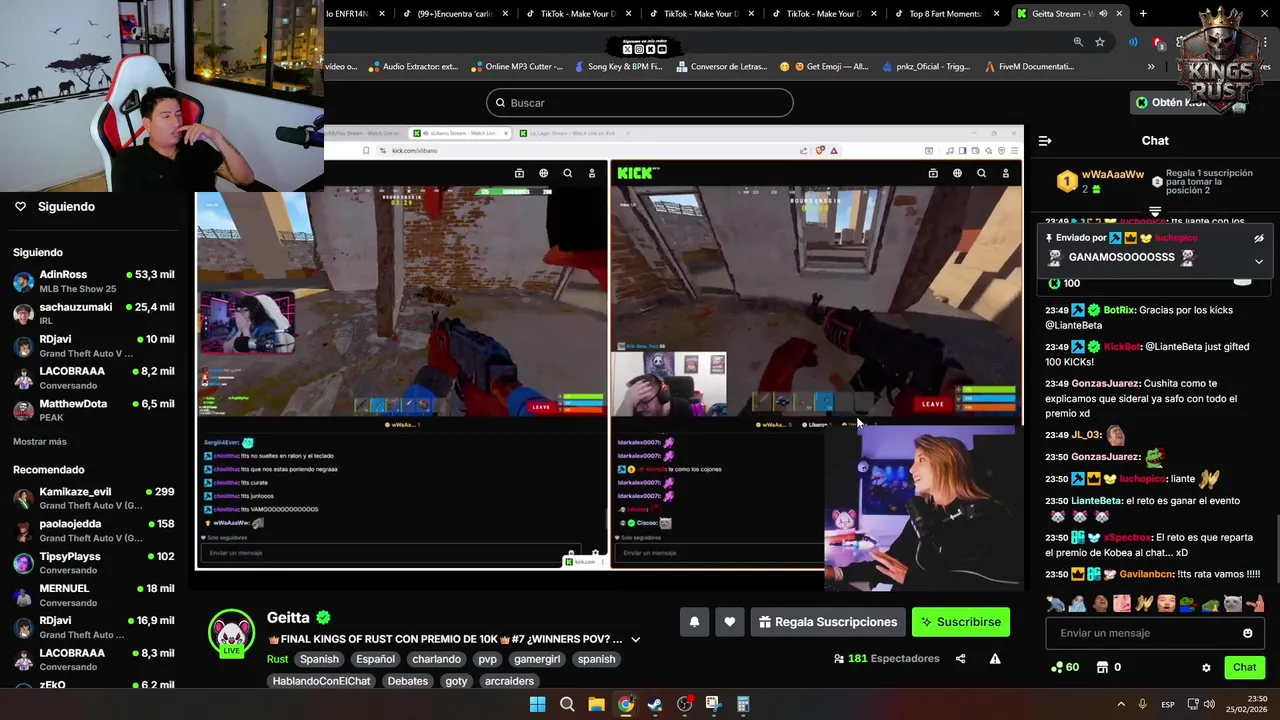The width and height of the screenshot is (1280, 720).
Task: Open TipsyPlayss recommended channel
Action: (94, 563)
